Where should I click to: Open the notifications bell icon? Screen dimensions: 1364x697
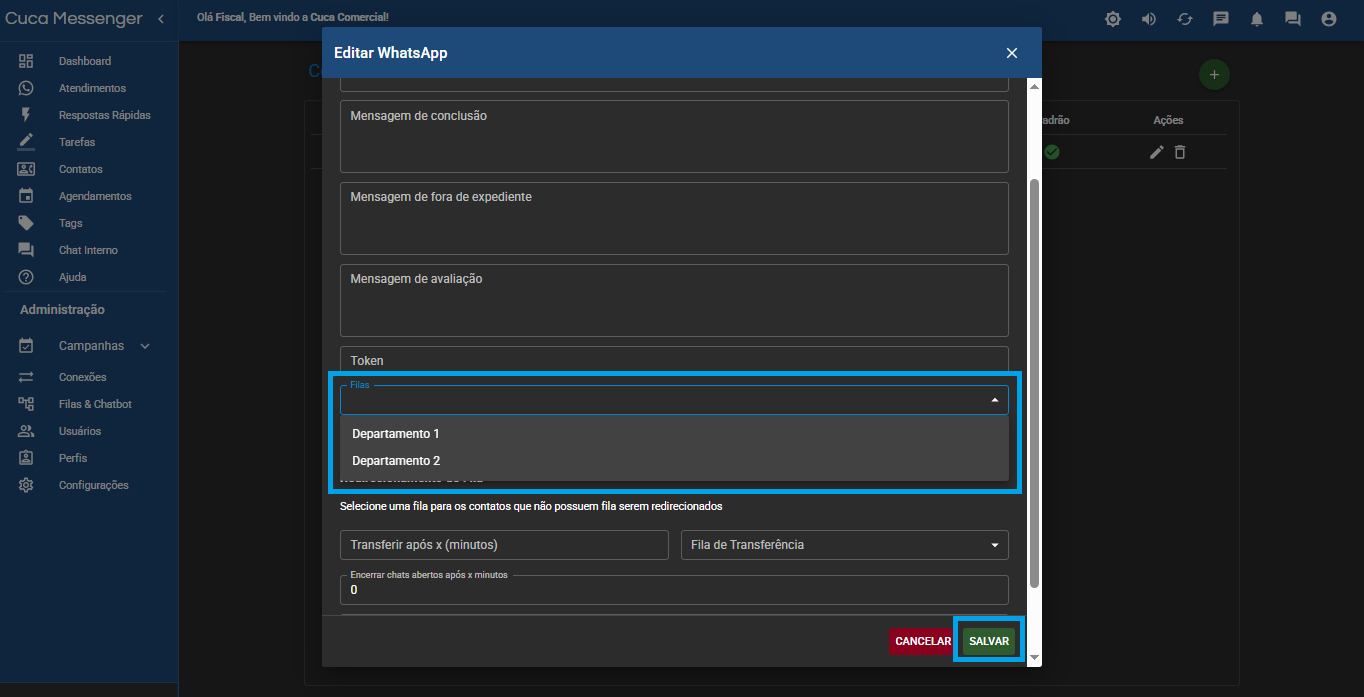point(1257,19)
